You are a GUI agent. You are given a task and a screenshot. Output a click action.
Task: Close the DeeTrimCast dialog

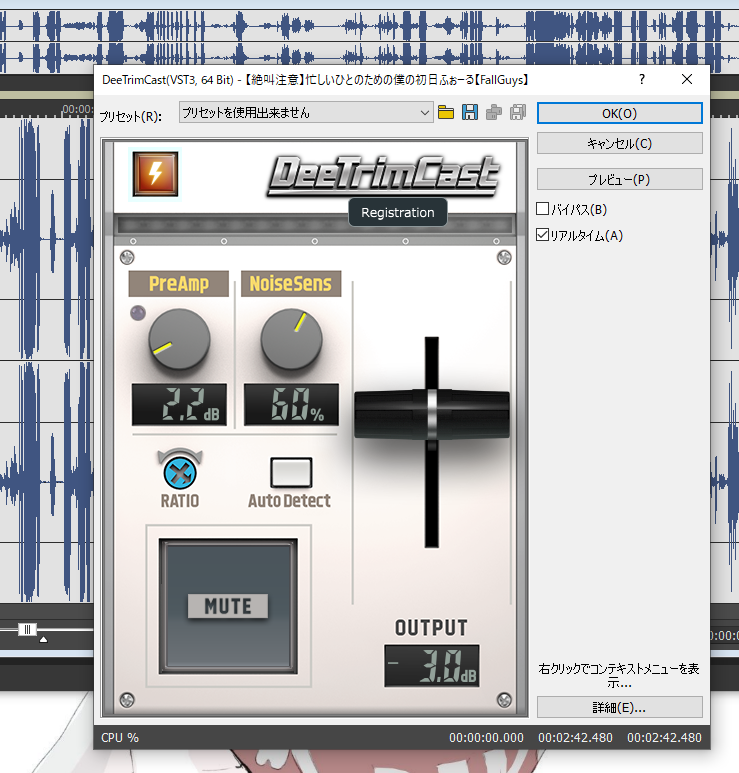tap(687, 79)
